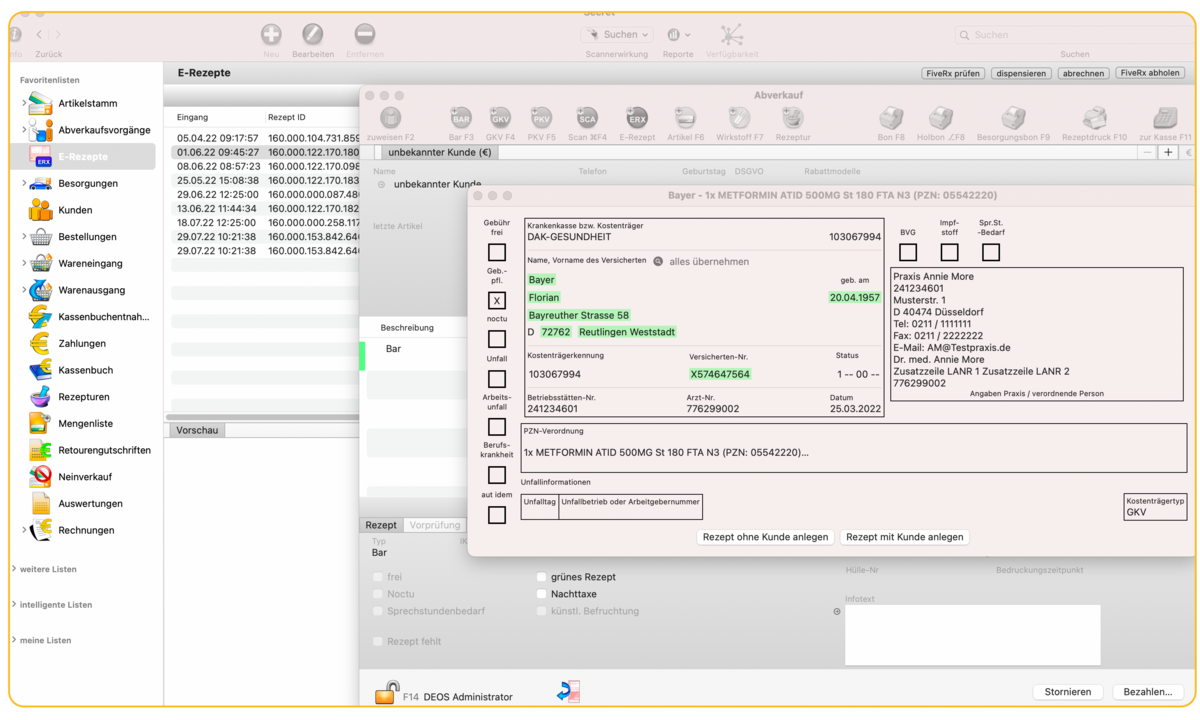Click the FiveRx abholen button
The height and width of the screenshot is (720, 1200).
pos(1151,73)
